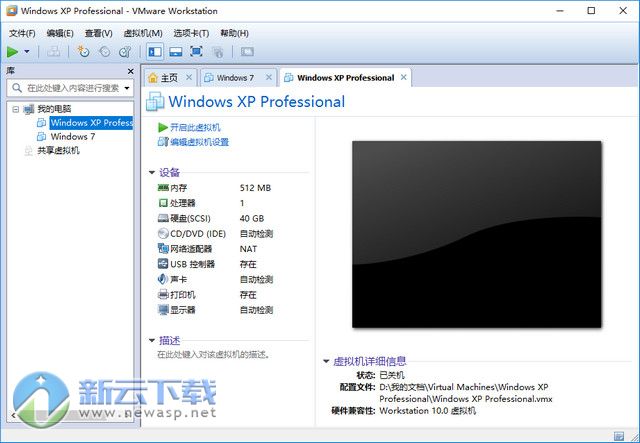
Task: Click the 内存 memory device icon
Action: click(163, 188)
